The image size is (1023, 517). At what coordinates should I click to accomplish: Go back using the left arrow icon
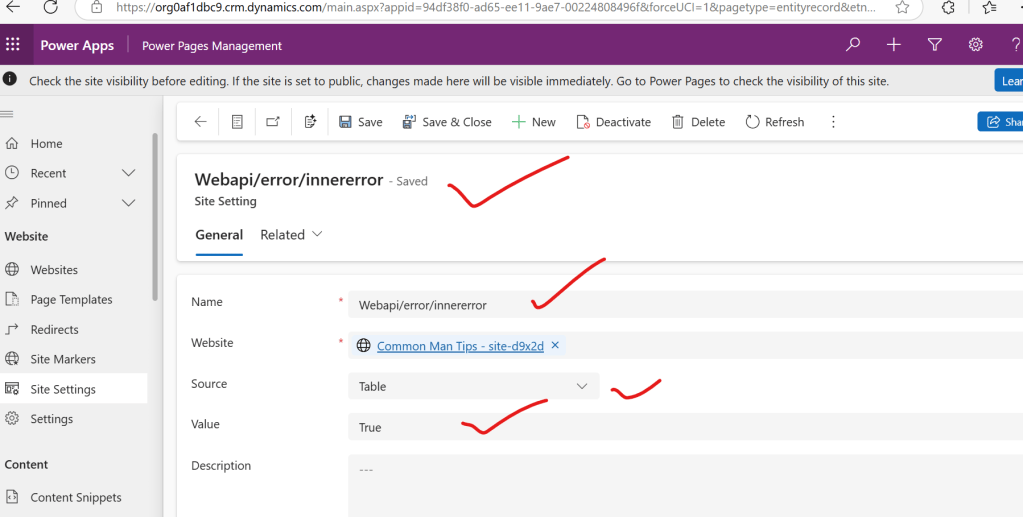point(200,122)
